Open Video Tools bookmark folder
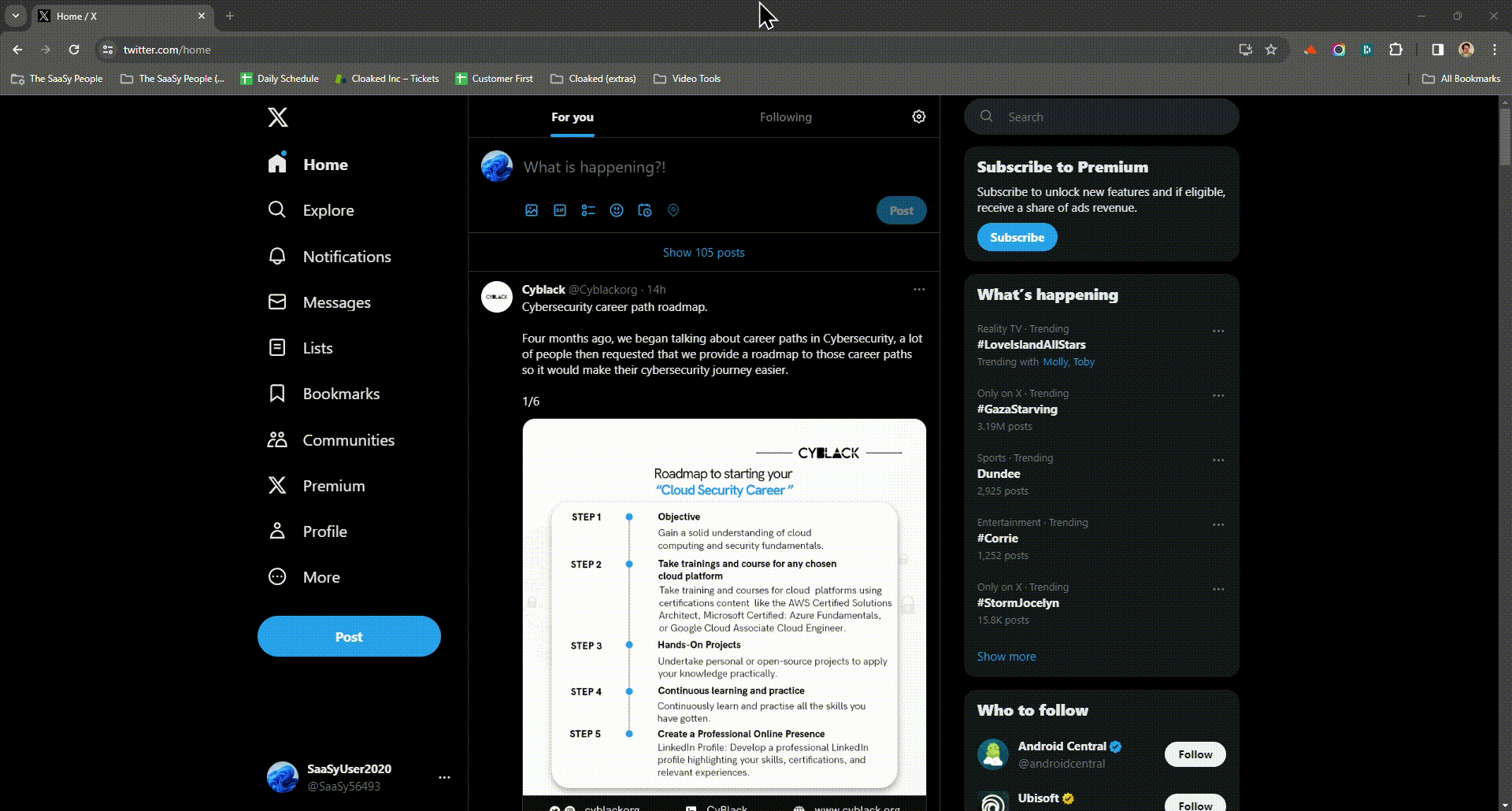This screenshot has width=1512, height=811. click(x=687, y=79)
